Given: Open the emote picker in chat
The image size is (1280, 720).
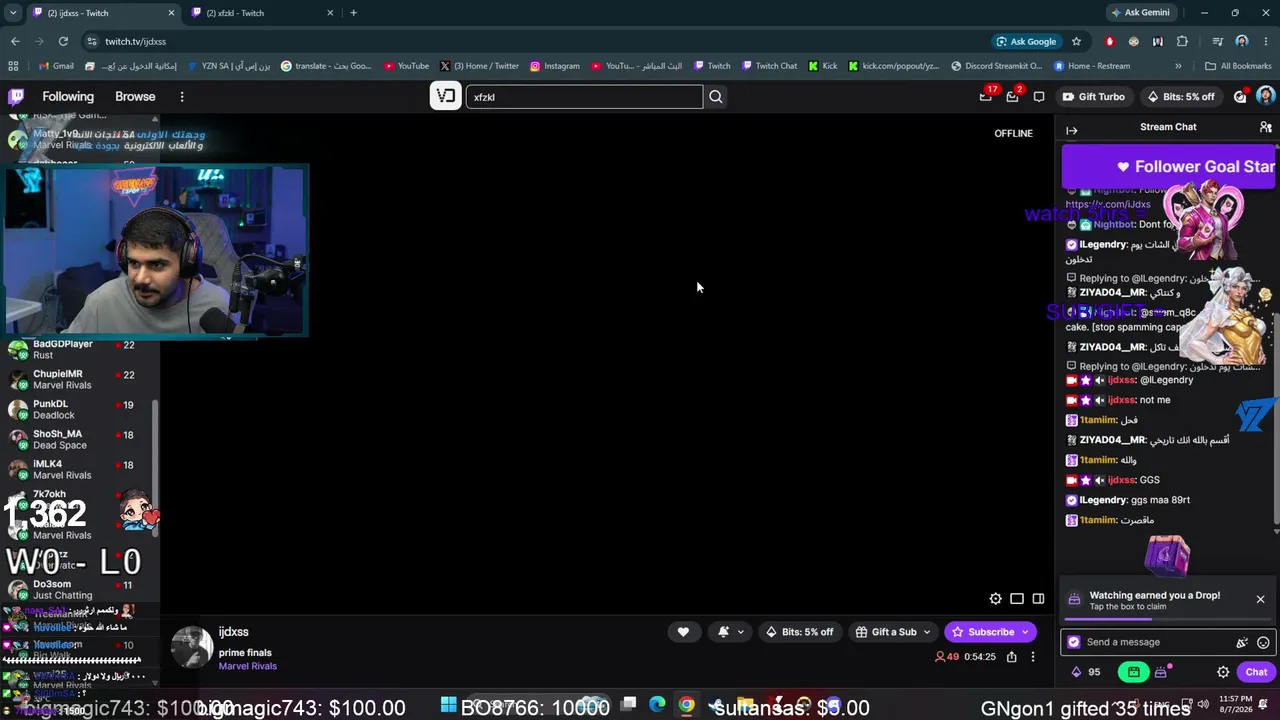Looking at the screenshot, I should 1263,643.
